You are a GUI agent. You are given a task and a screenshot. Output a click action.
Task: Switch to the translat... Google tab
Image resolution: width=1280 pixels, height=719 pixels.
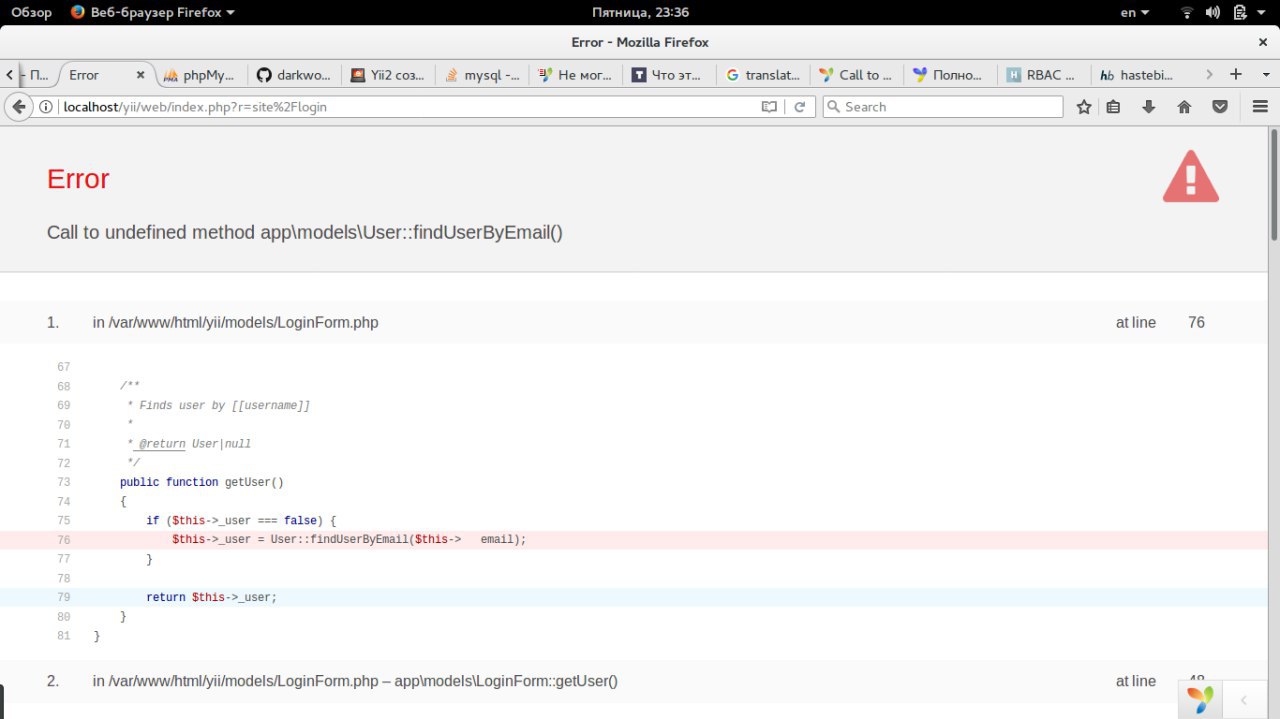[763, 75]
